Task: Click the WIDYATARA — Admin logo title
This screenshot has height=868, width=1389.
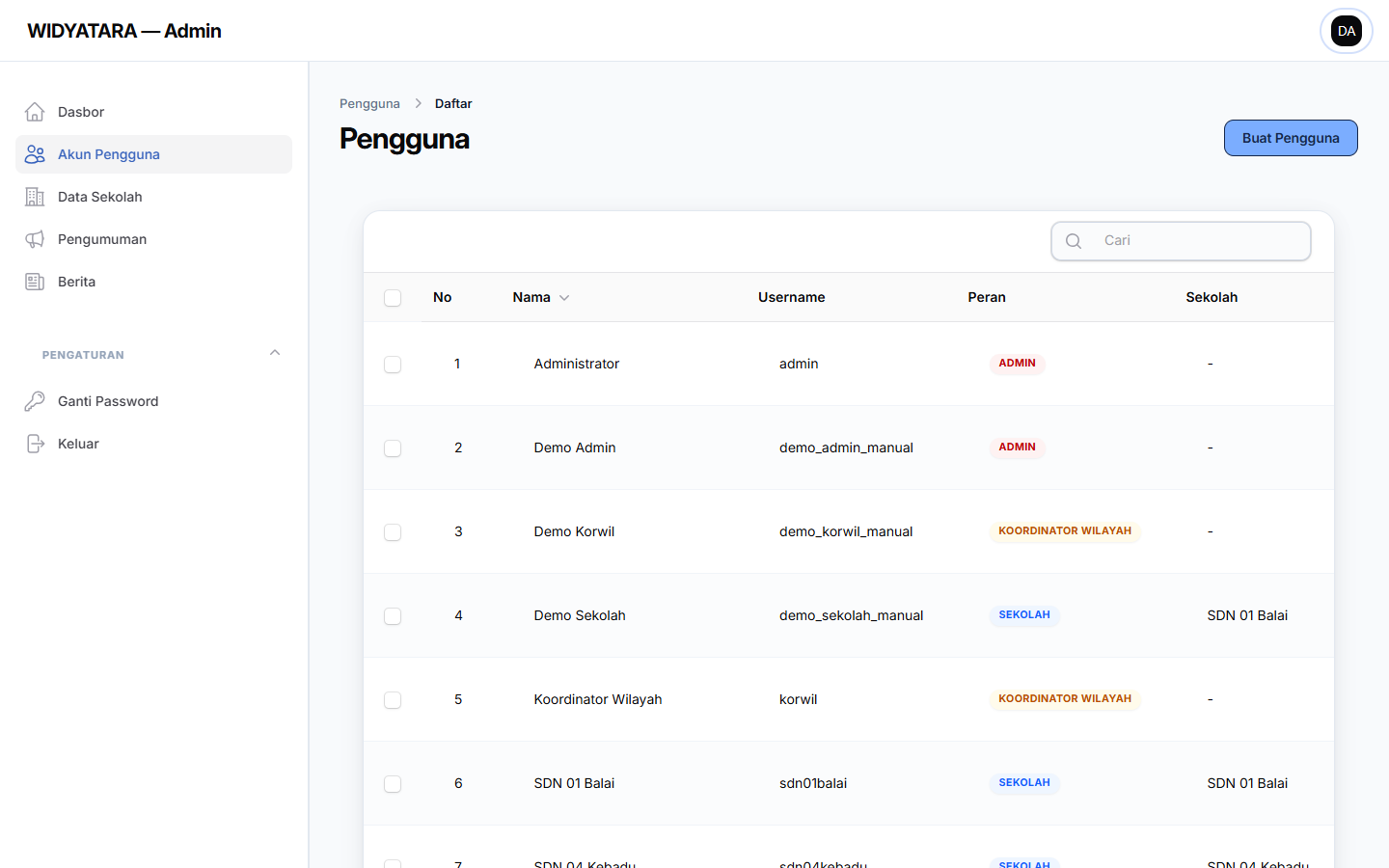Action: click(124, 31)
